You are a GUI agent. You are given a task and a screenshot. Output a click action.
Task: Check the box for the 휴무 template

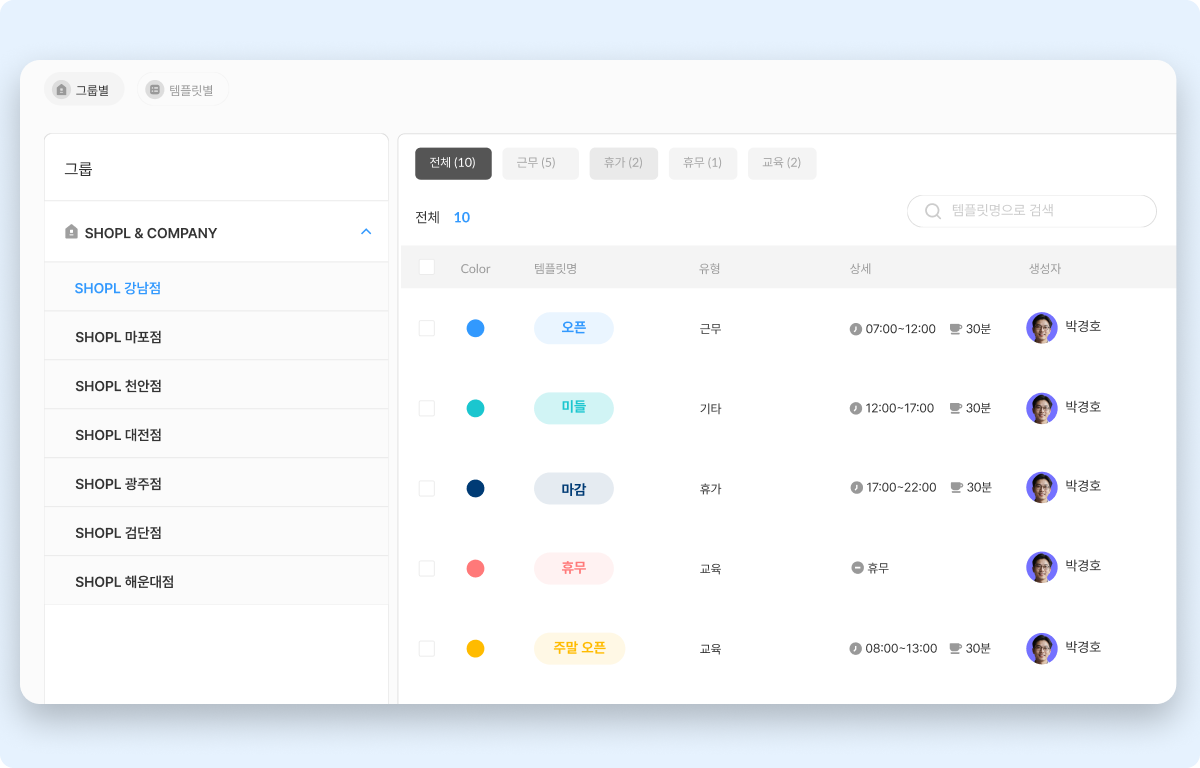[427, 568]
